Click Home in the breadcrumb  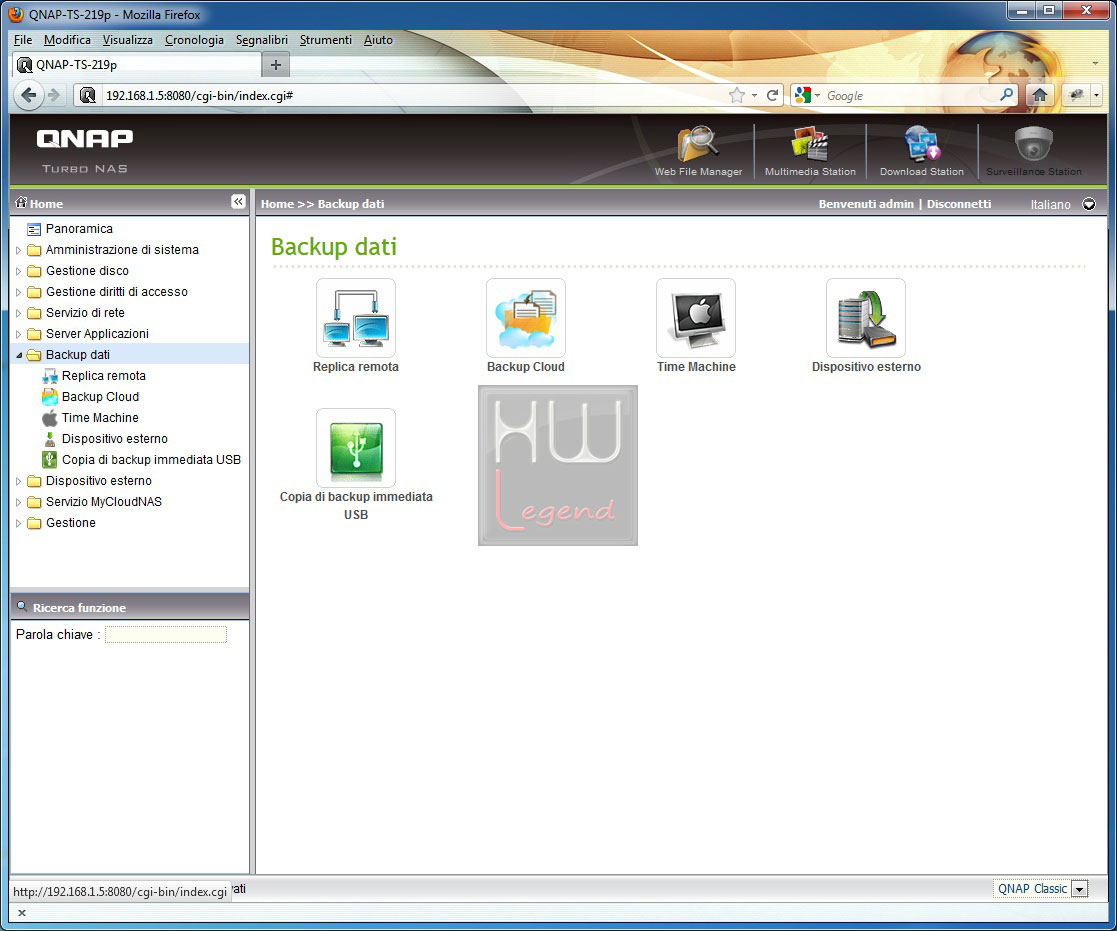[x=277, y=204]
